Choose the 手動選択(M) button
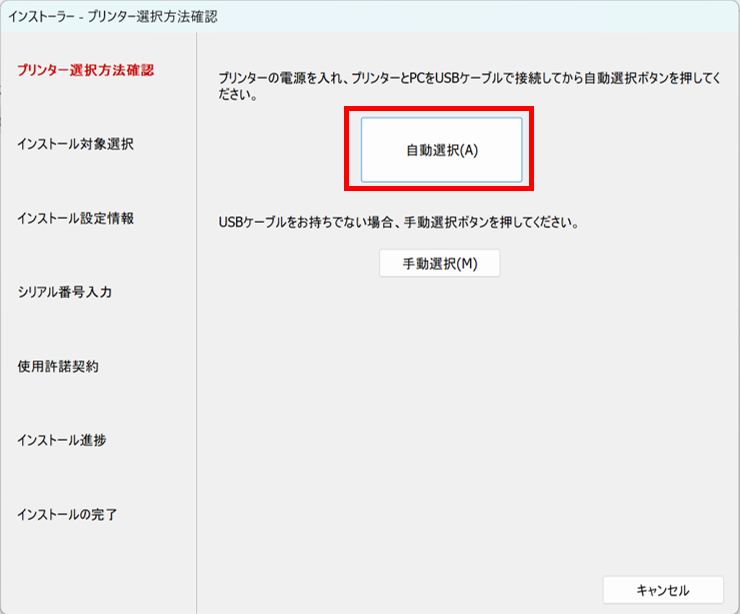Image resolution: width=740 pixels, height=614 pixels. tap(439, 263)
